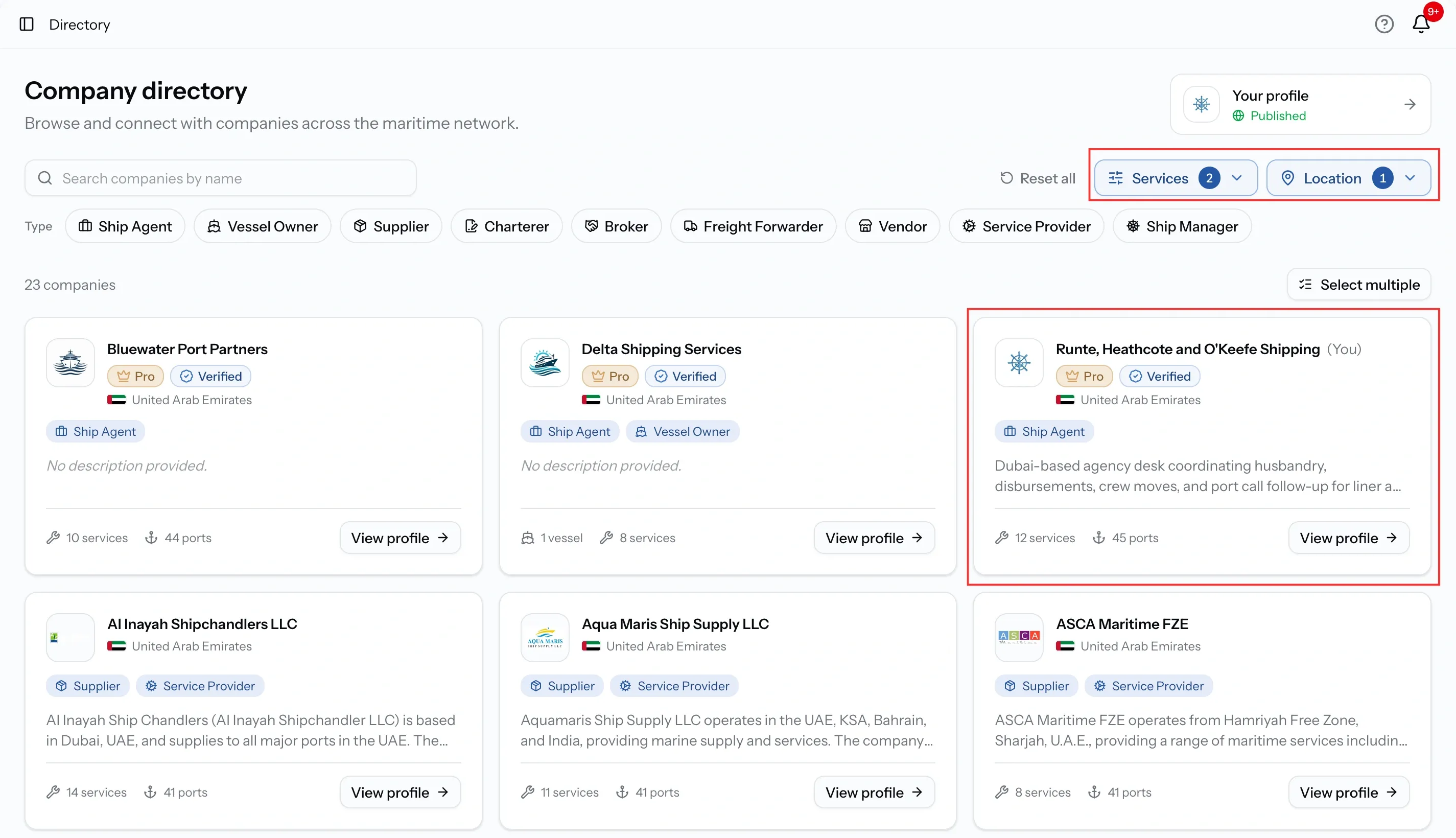This screenshot has height=838, width=1456.
Task: Click the wrench icon beside 10 services
Action: coord(53,538)
